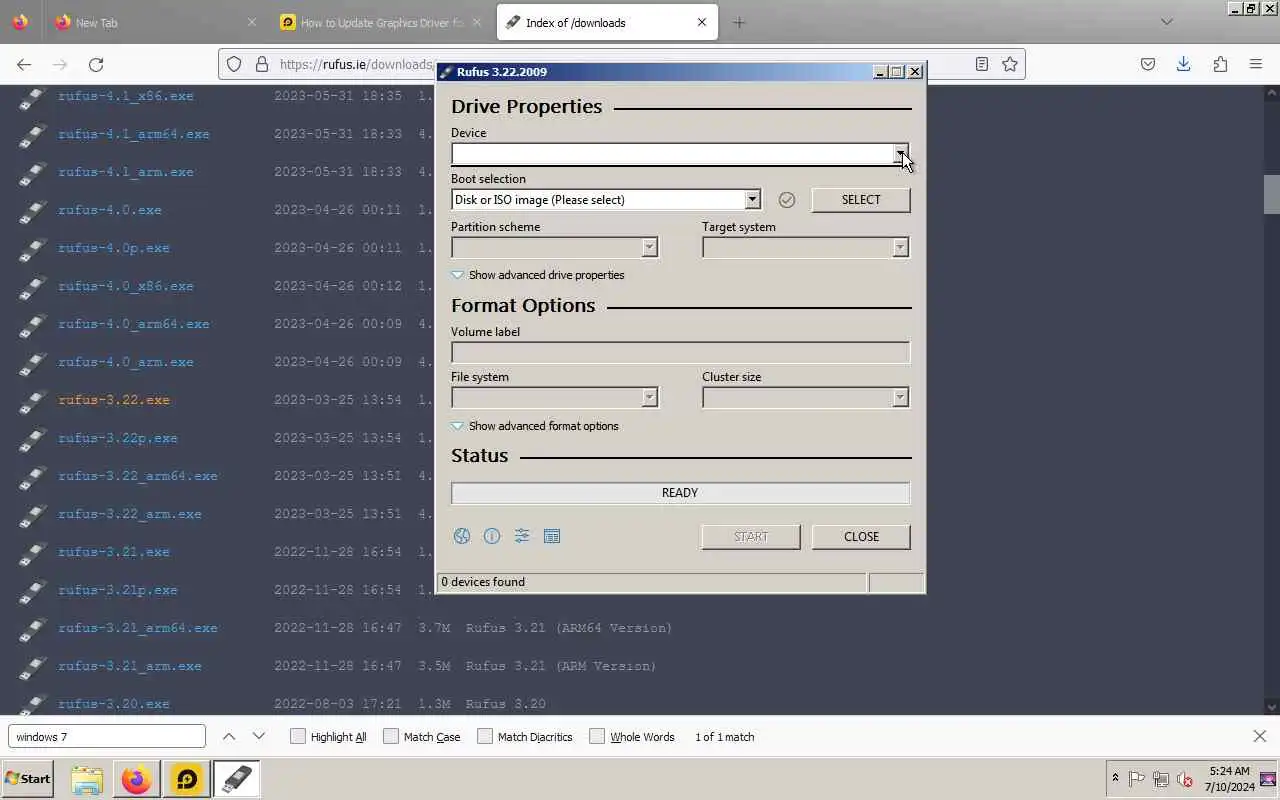This screenshot has height=800, width=1280.
Task: Open the Cluster size dropdown
Action: click(x=900, y=397)
